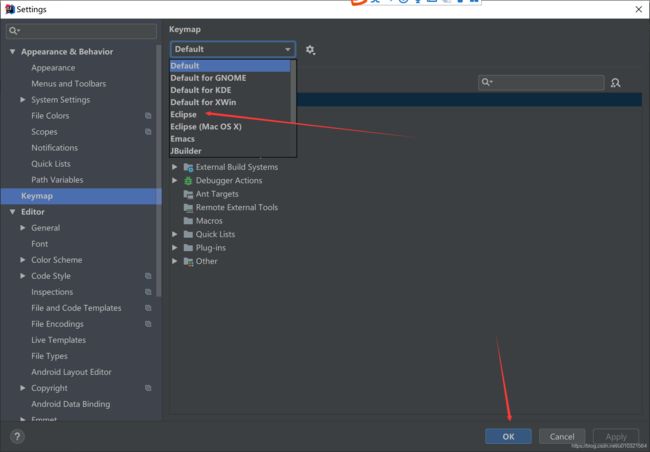
Task: Click the Ant Targets folder icon
Action: pos(188,194)
